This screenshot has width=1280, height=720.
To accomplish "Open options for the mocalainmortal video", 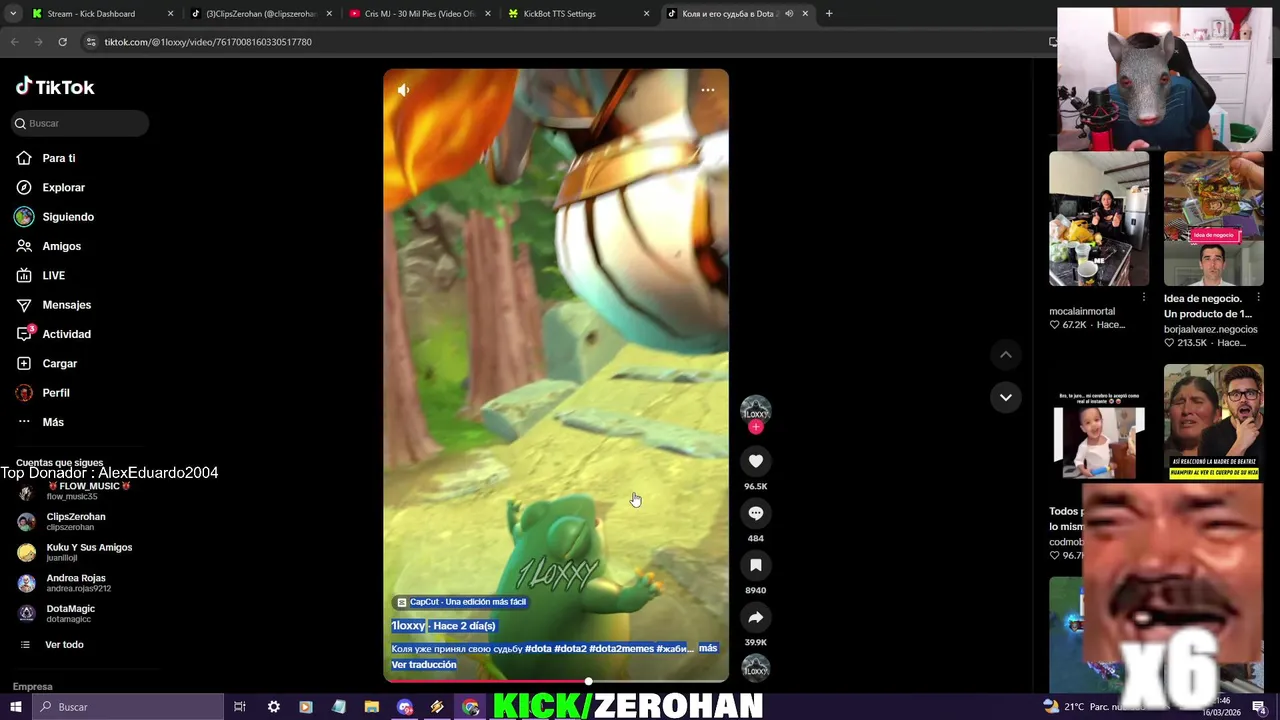I will 1143,297.
